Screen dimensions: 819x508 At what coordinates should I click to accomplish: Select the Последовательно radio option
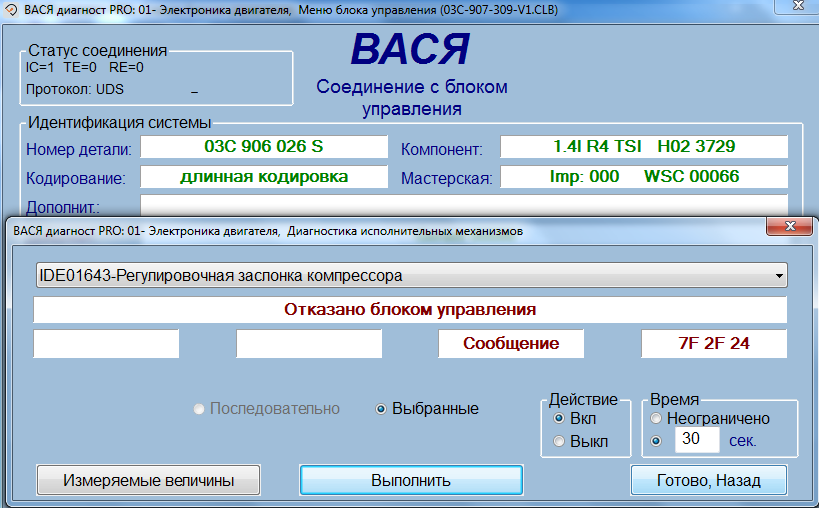tap(200, 409)
